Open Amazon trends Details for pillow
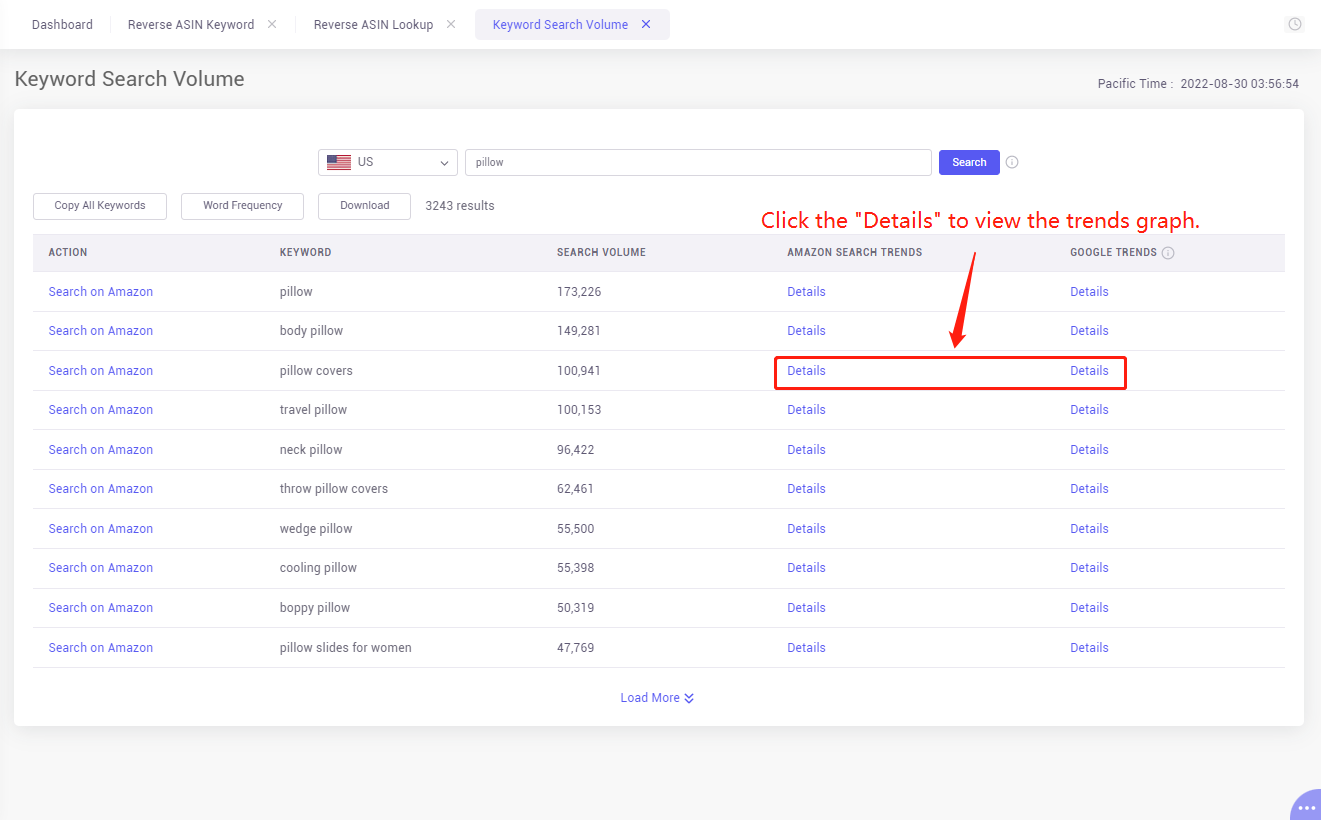This screenshot has width=1321, height=820. point(806,292)
